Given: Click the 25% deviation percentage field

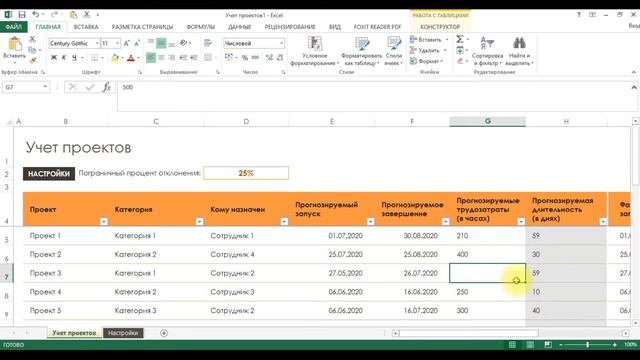Looking at the screenshot, I should [246, 173].
